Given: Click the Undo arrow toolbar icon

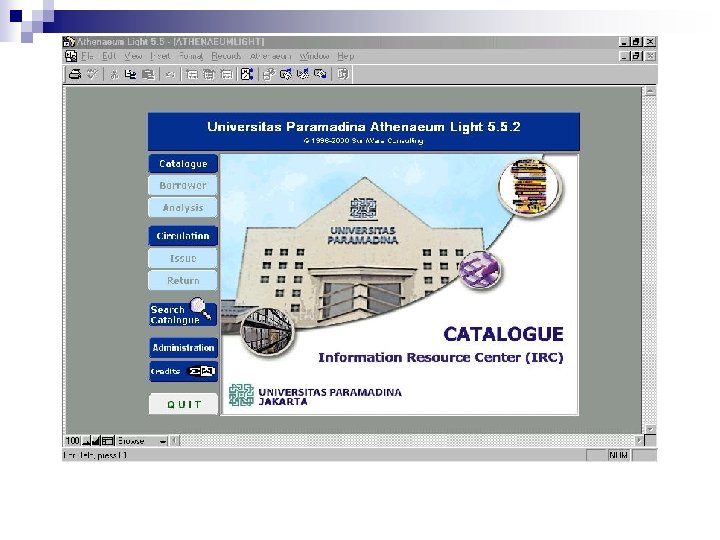Looking at the screenshot, I should 170,74.
